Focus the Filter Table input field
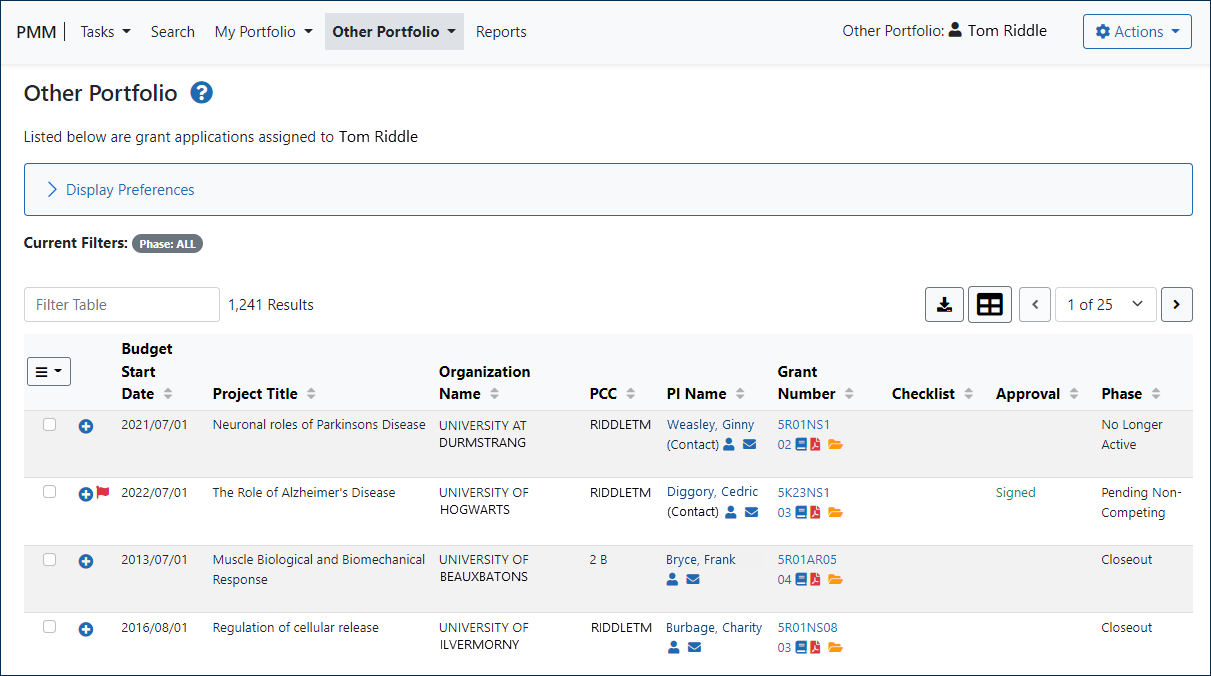This screenshot has width=1211, height=676. (122, 305)
